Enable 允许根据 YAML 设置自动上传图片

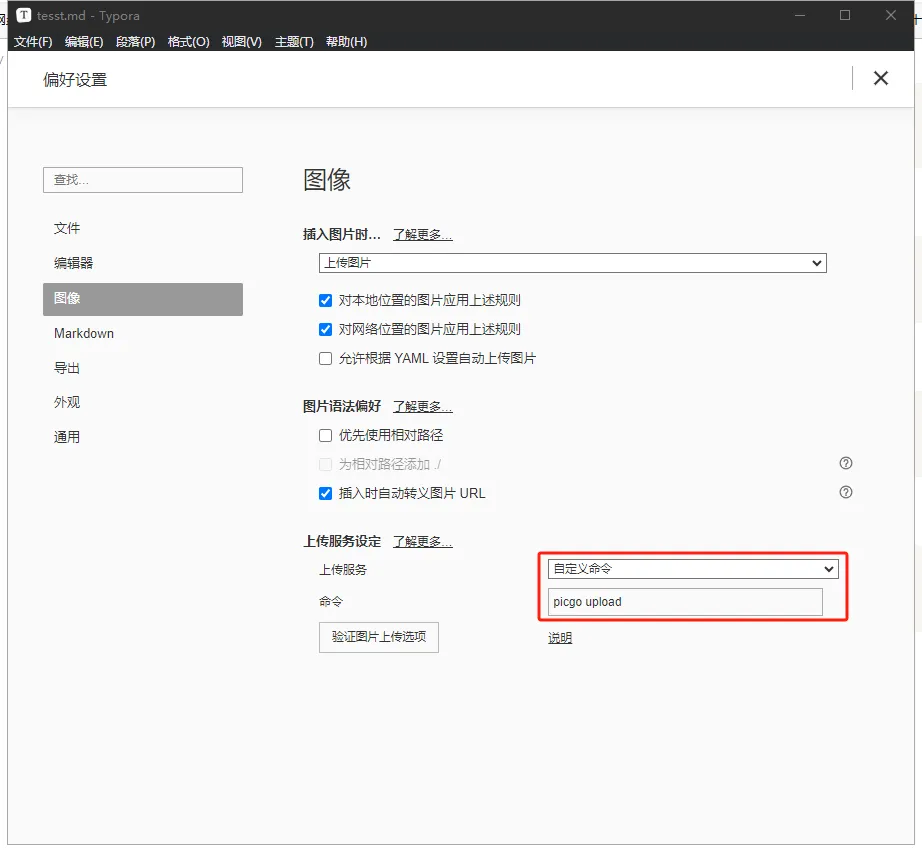point(325,359)
